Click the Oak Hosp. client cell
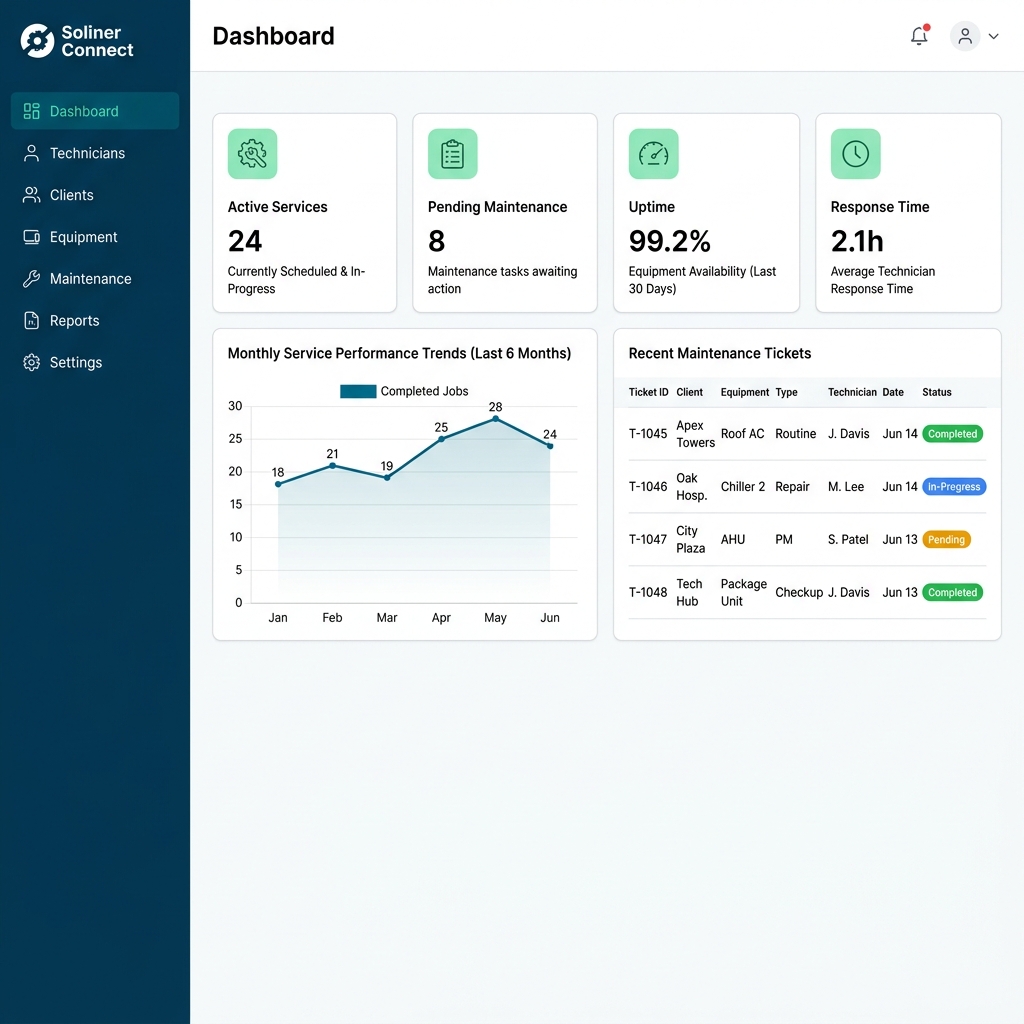The image size is (1024, 1024). (692, 487)
